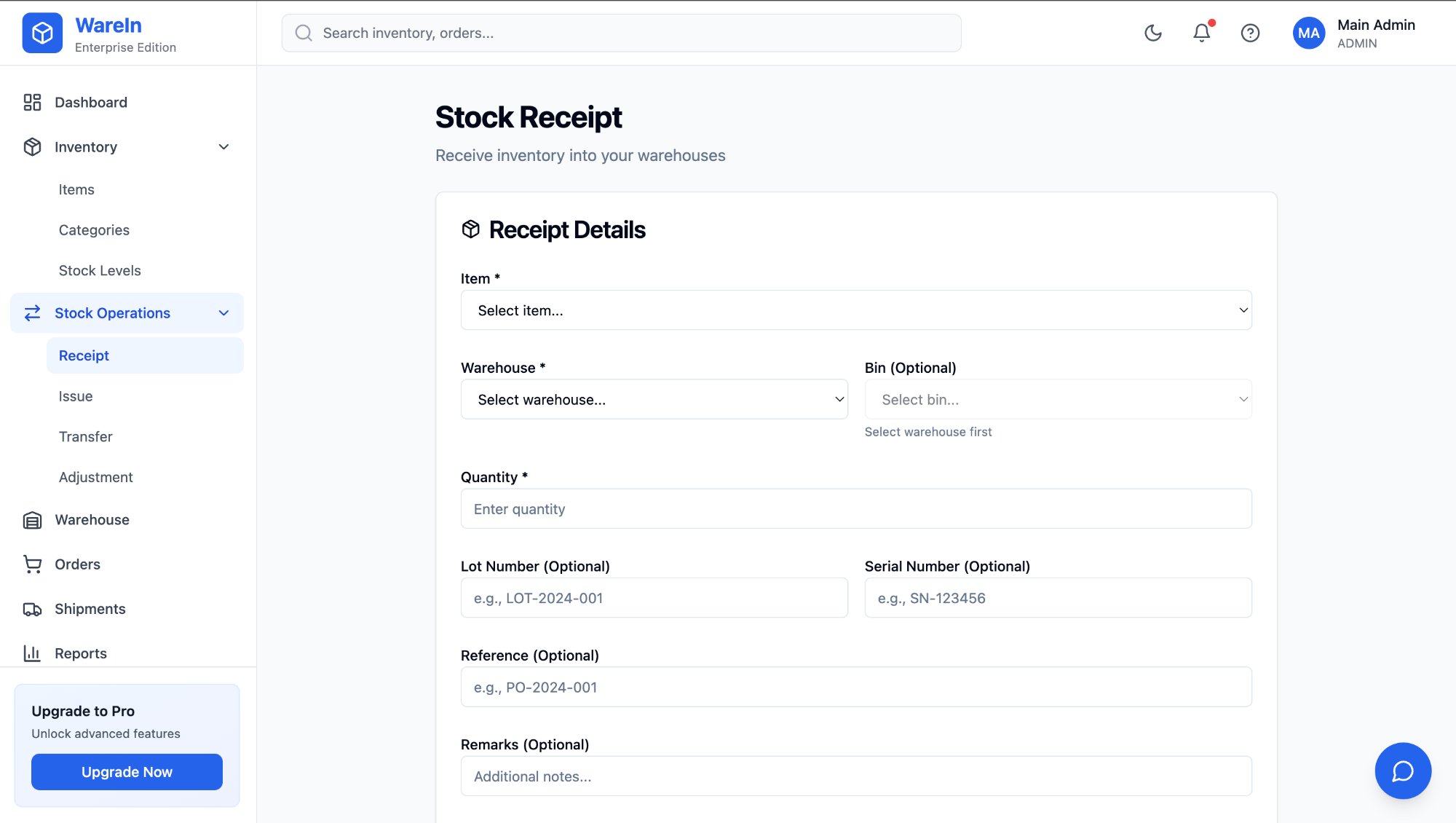1456x823 pixels.
Task: Open Reports chart icon in sidebar
Action: [33, 653]
